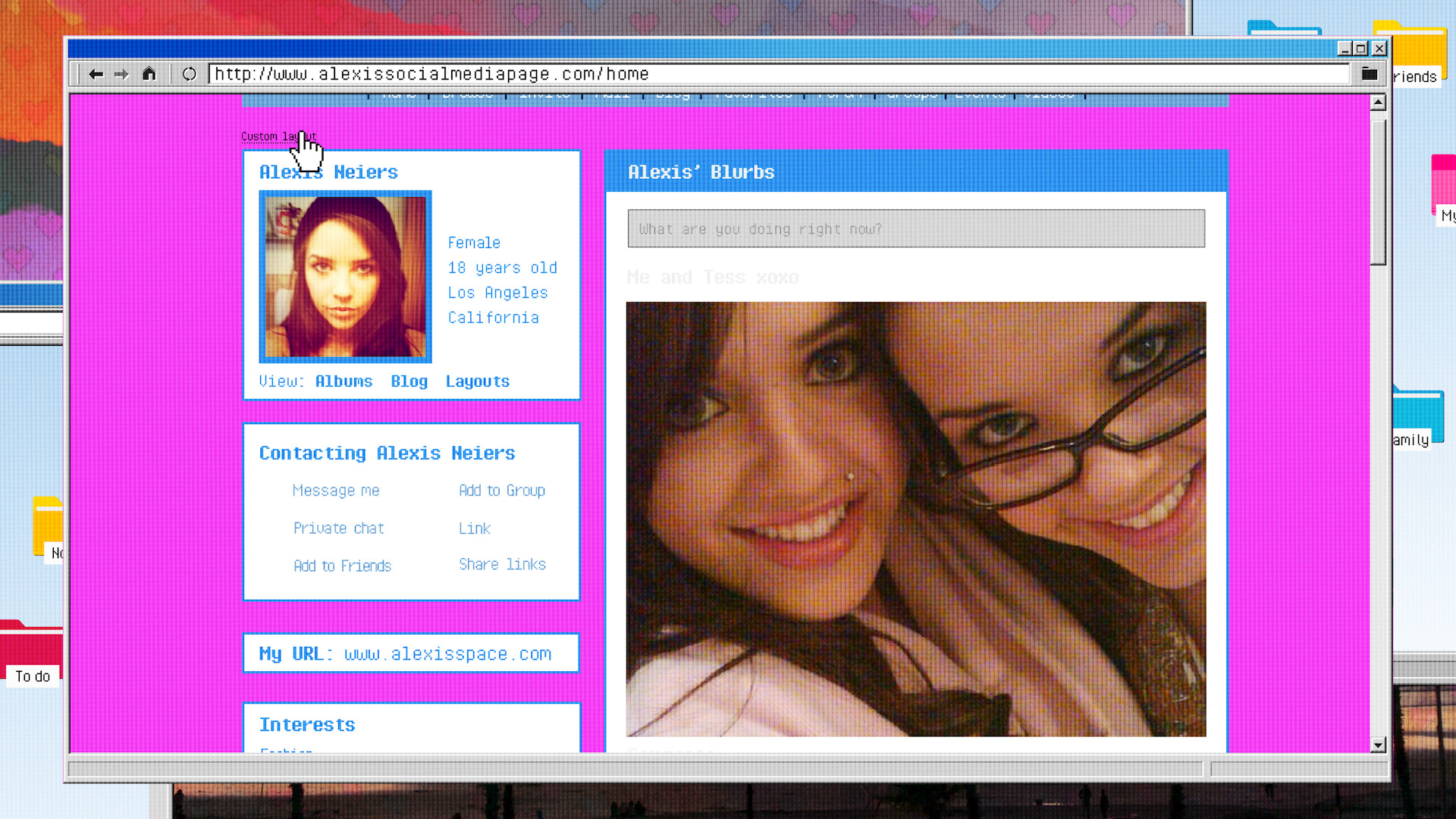Click Message me in the contact box
The width and height of the screenshot is (1456, 819).
tap(336, 491)
